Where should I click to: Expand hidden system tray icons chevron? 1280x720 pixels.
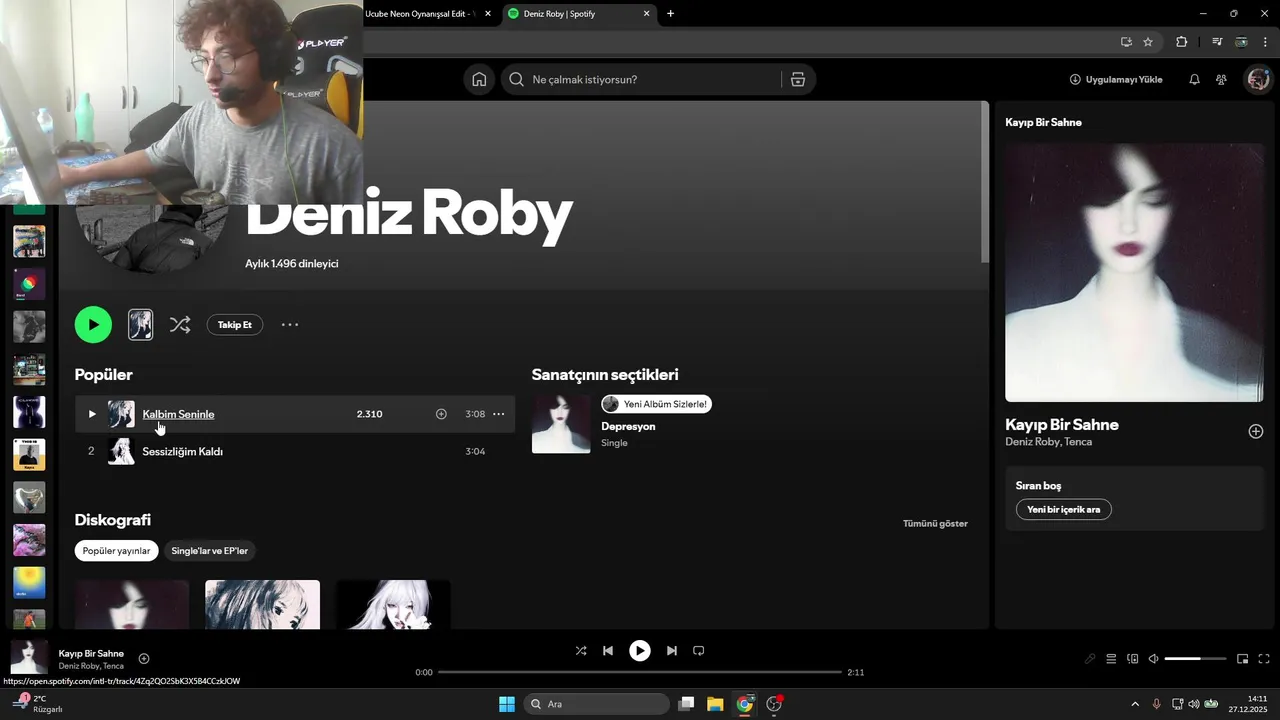pyautogui.click(x=1134, y=704)
